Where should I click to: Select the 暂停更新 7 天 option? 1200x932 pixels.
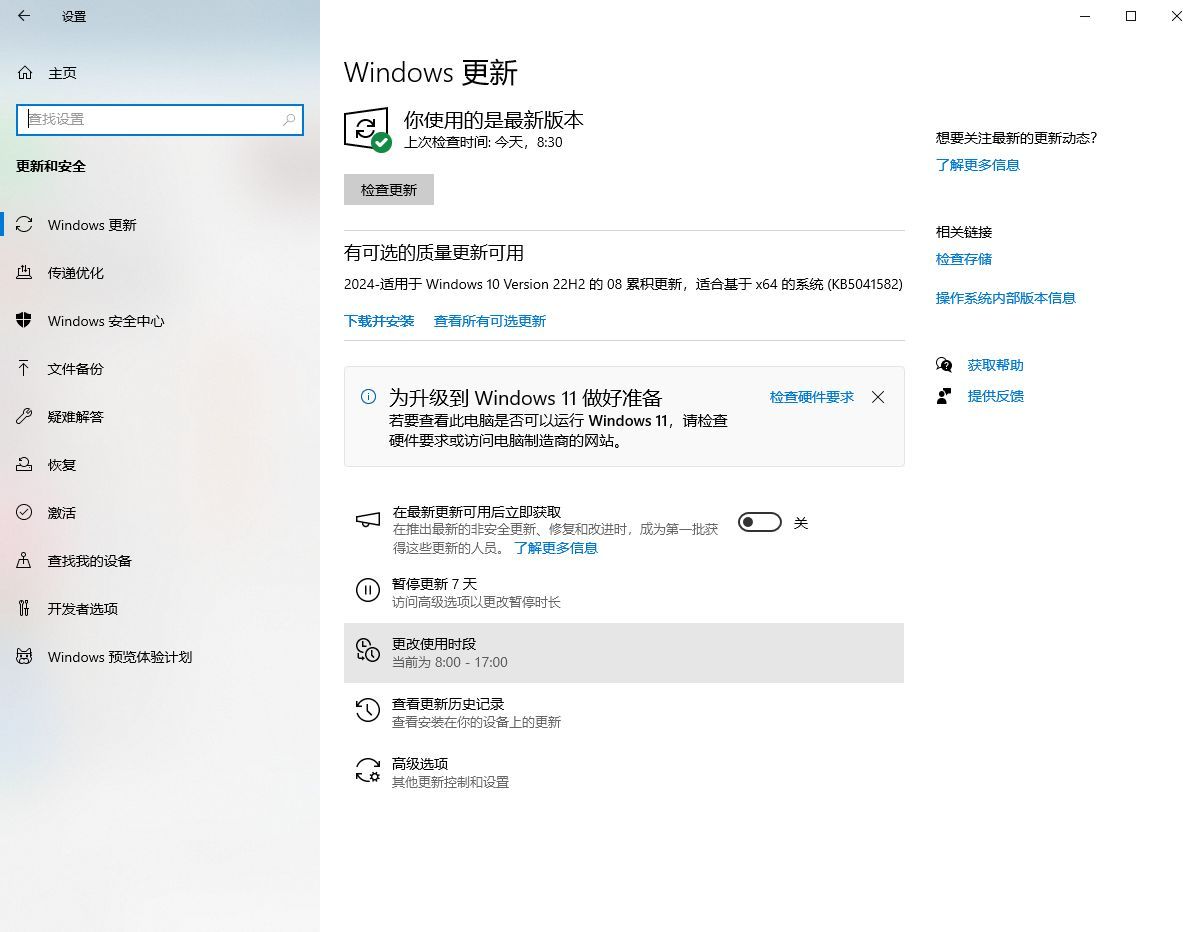[x=624, y=593]
